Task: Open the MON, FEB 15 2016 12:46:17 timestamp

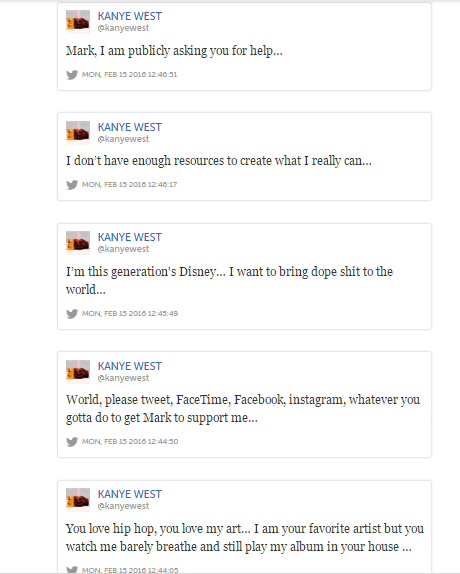Action: point(130,184)
